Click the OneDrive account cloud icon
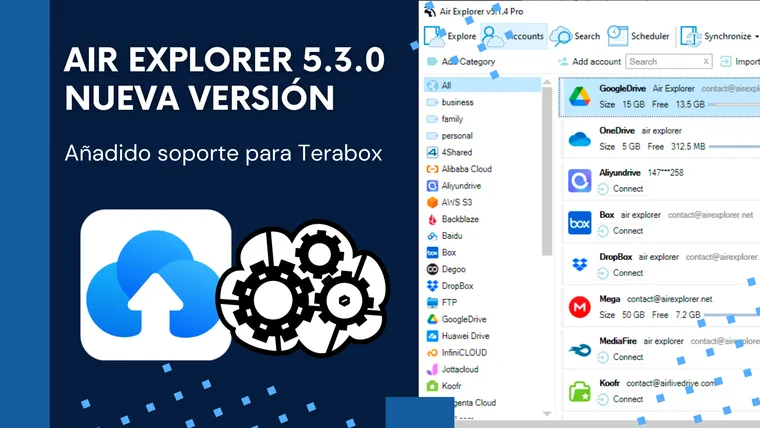Viewport: 760px width, 428px height. pos(579,140)
